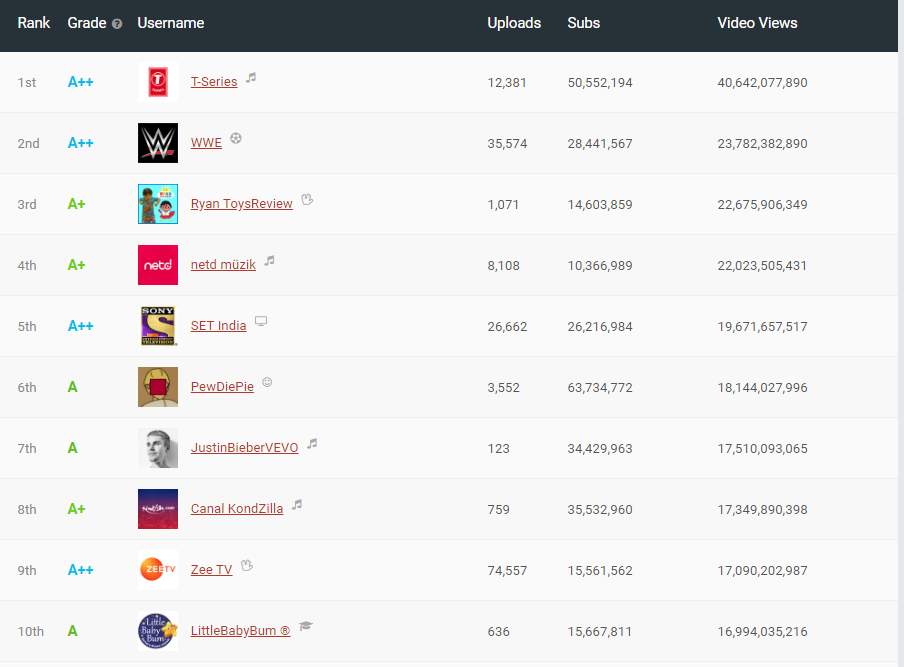Select the A+ grade in Ryan ToysReview row
904x667 pixels.
77,204
